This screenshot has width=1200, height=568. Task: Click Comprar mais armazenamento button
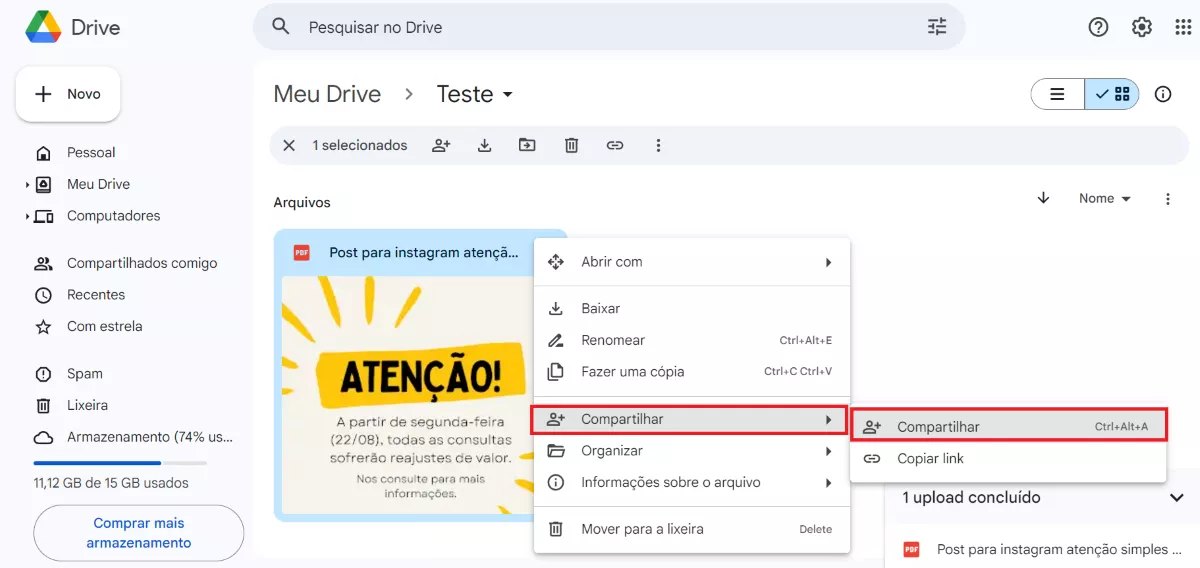(138, 533)
